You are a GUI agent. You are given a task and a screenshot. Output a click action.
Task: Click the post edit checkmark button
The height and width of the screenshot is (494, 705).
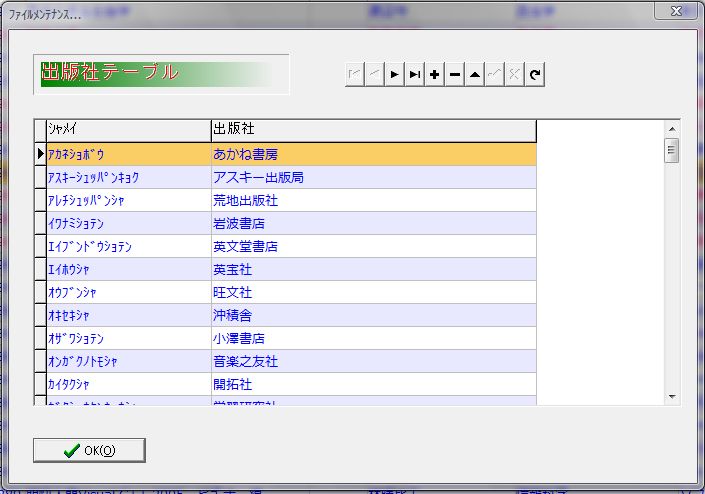pyautogui.click(x=495, y=75)
